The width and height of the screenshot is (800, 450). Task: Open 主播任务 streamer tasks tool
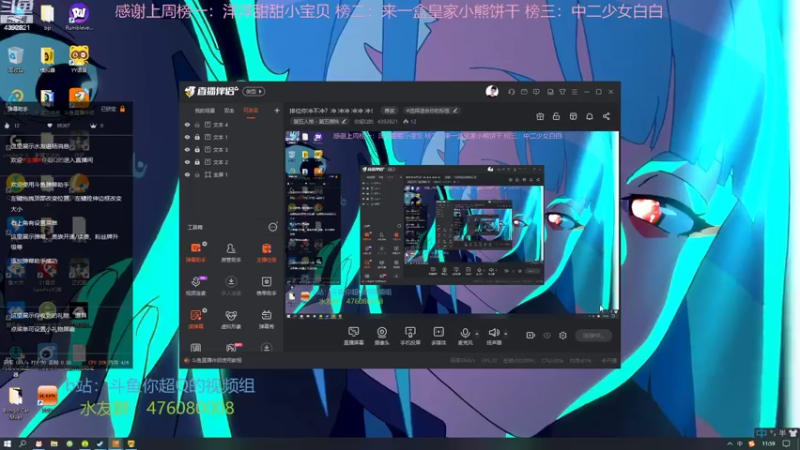click(x=266, y=252)
